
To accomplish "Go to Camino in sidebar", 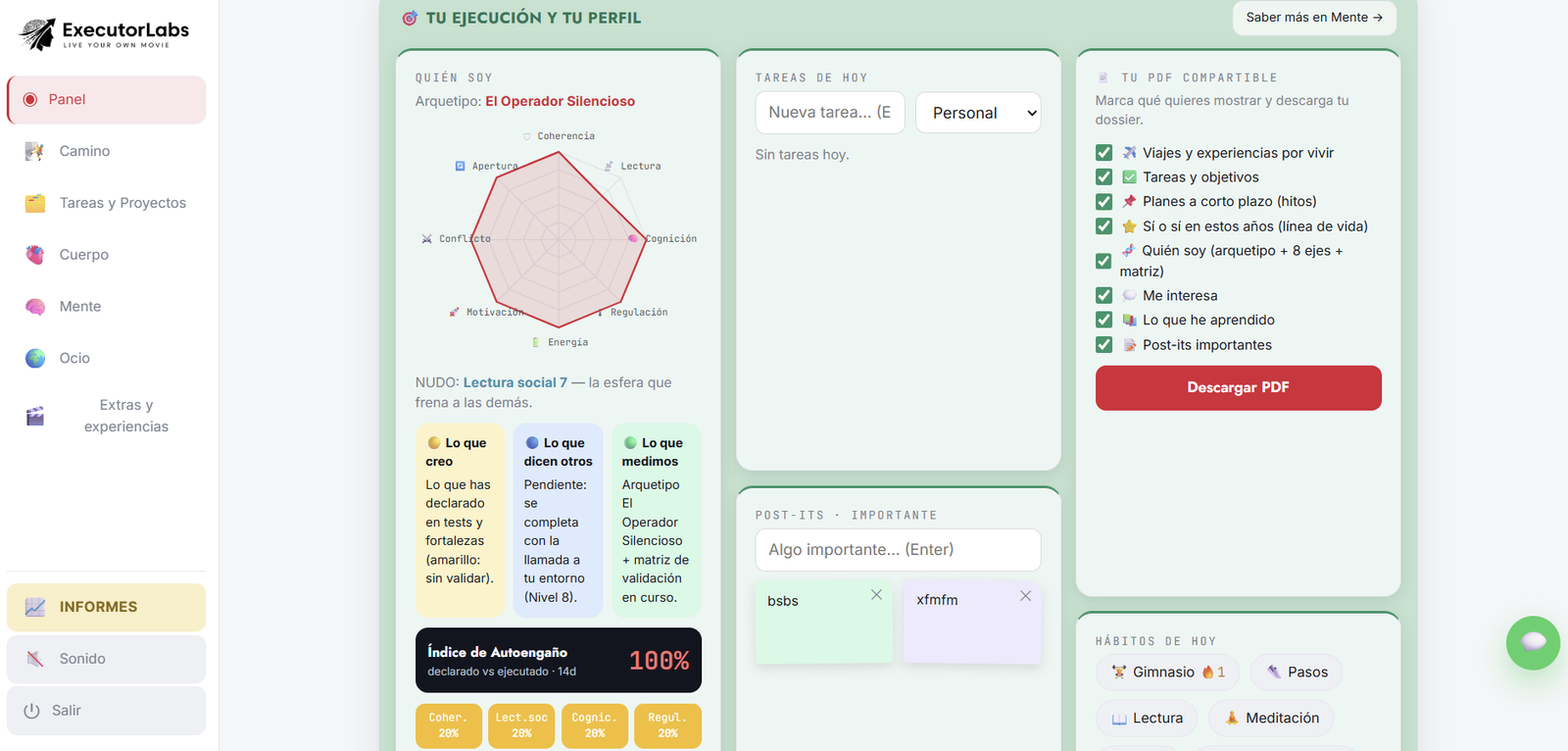I will [107, 151].
